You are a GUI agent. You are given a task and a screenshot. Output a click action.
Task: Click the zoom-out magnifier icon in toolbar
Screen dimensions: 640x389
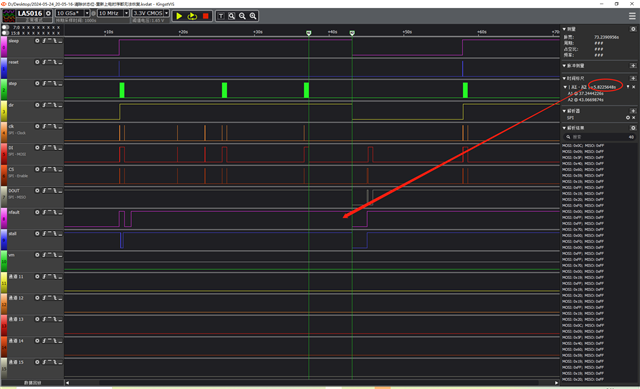[x=242, y=16]
